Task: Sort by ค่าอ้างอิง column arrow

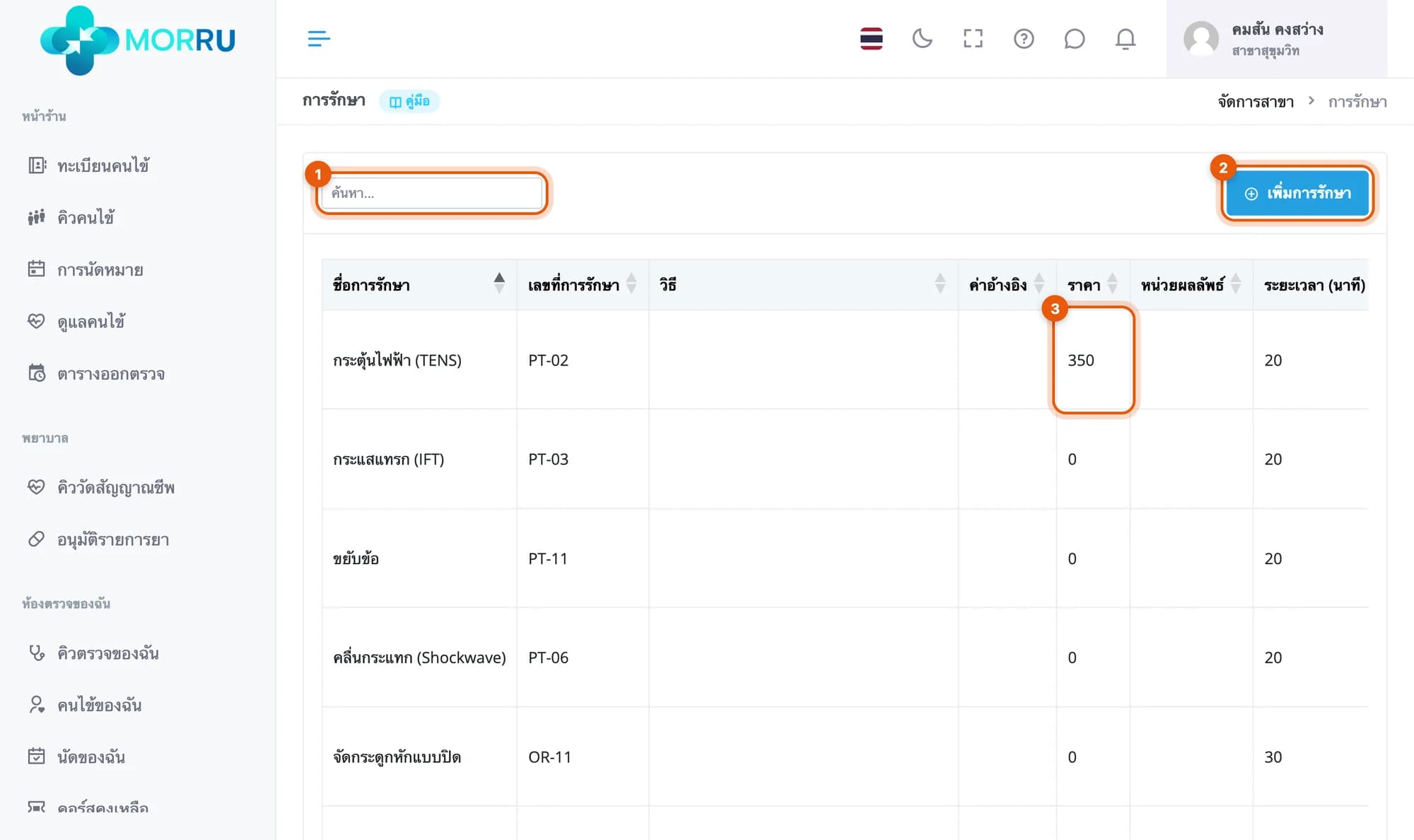Action: click(x=1039, y=284)
